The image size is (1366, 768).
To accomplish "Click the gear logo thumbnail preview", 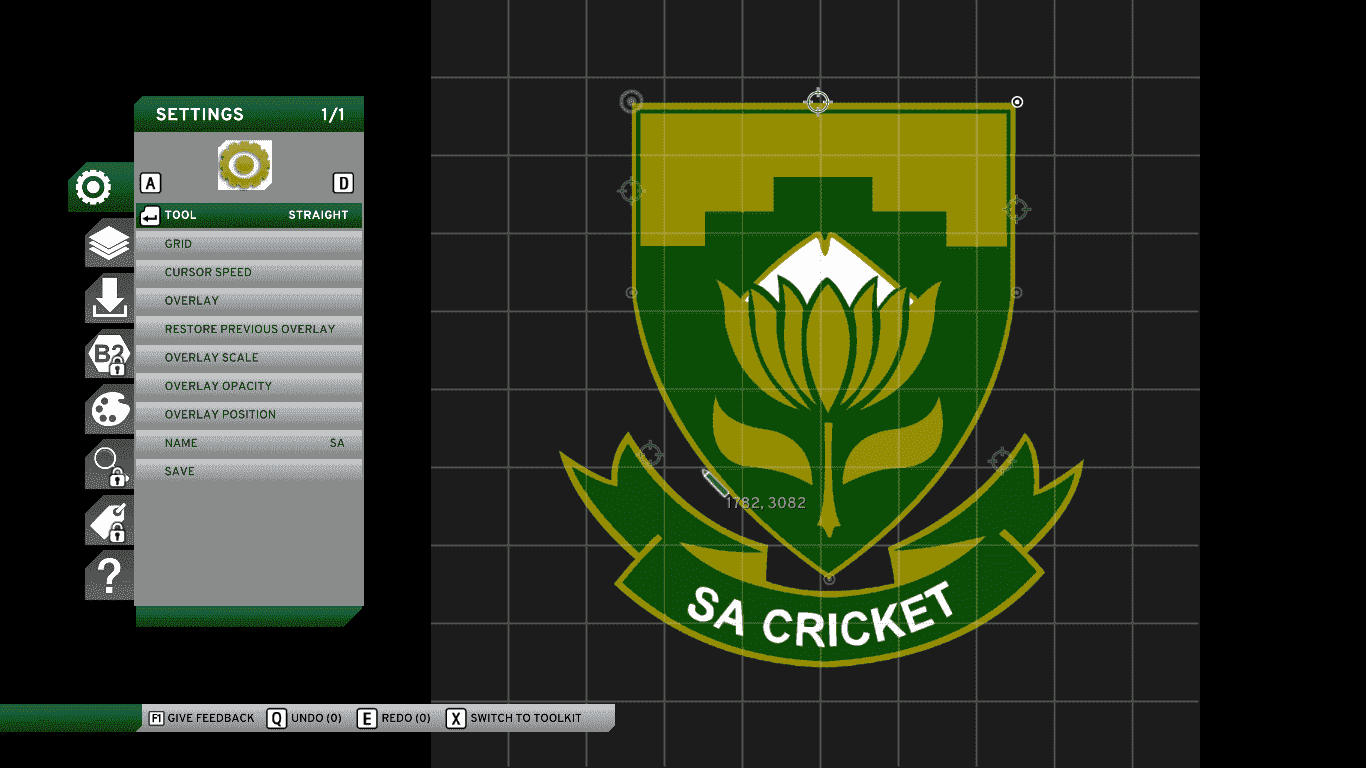I will point(245,165).
